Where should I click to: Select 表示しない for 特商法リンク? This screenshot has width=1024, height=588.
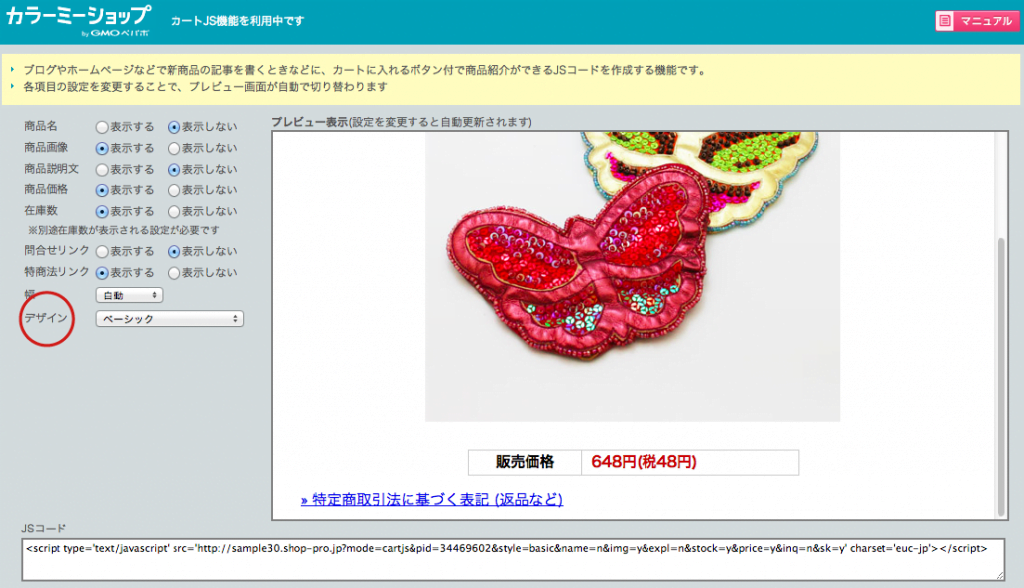[174, 272]
